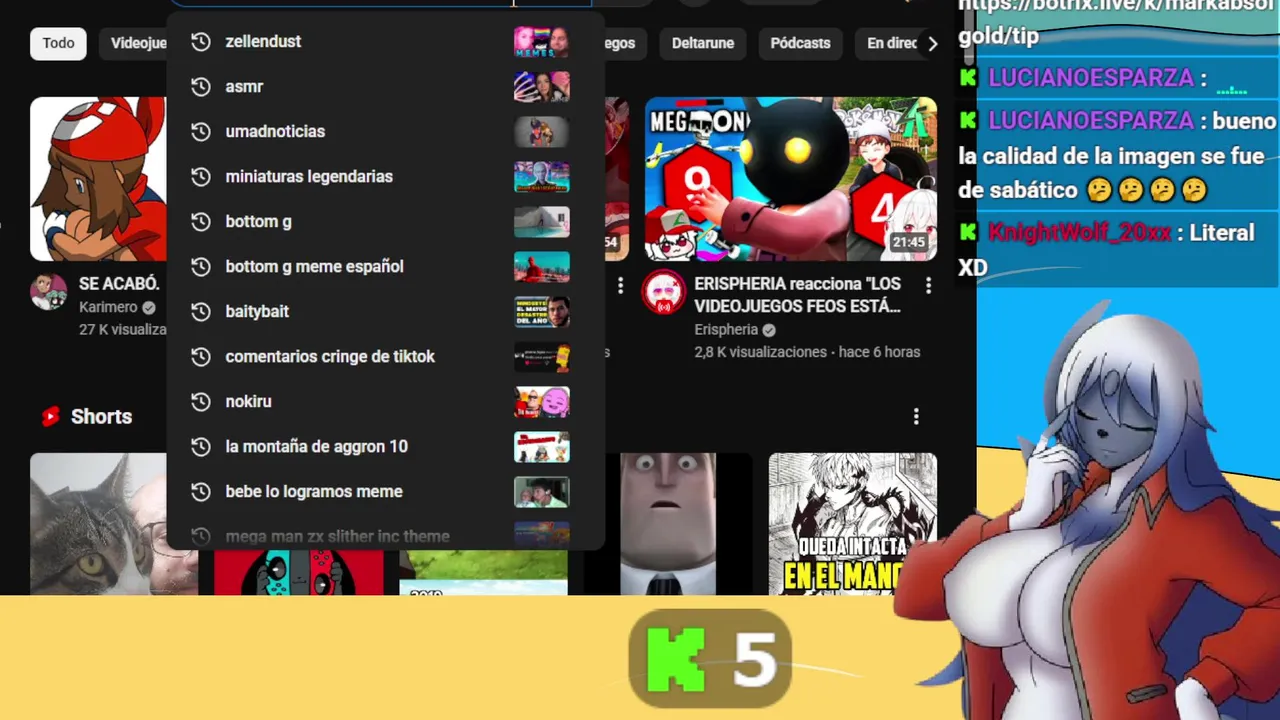Viewport: 1280px width, 720px height.
Task: Open the Nintendo Switch controller Short
Action: tap(298, 573)
